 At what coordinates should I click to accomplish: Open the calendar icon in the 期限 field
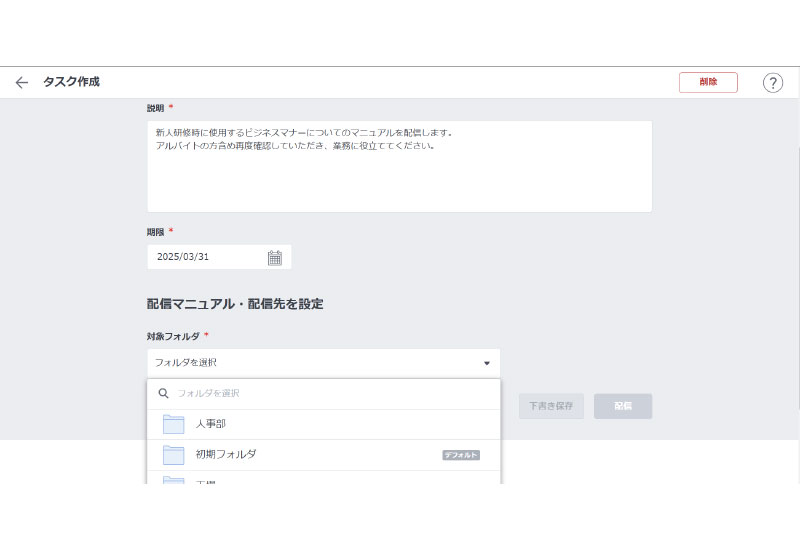coord(274,257)
